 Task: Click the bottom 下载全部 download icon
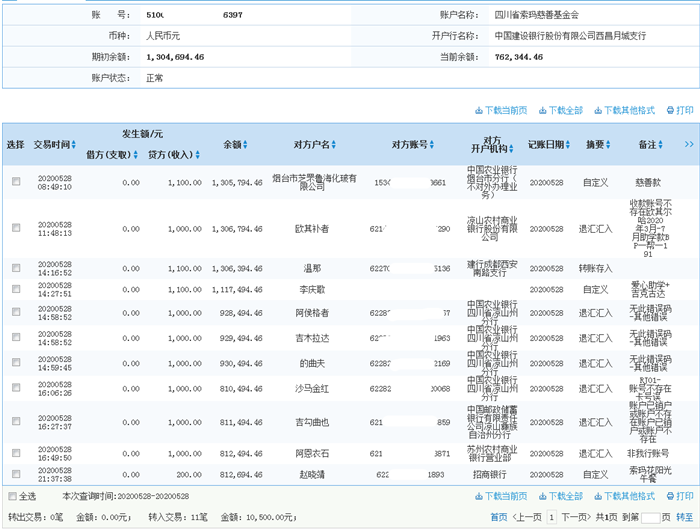point(541,496)
